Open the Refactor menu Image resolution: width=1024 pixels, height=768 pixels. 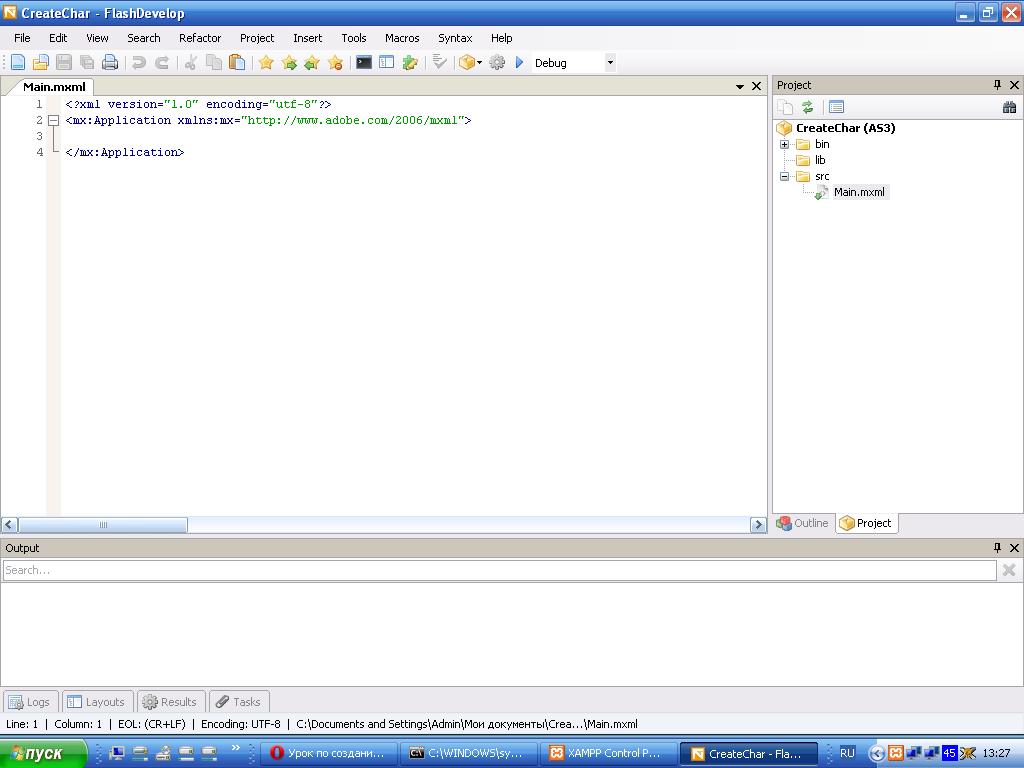[200, 38]
